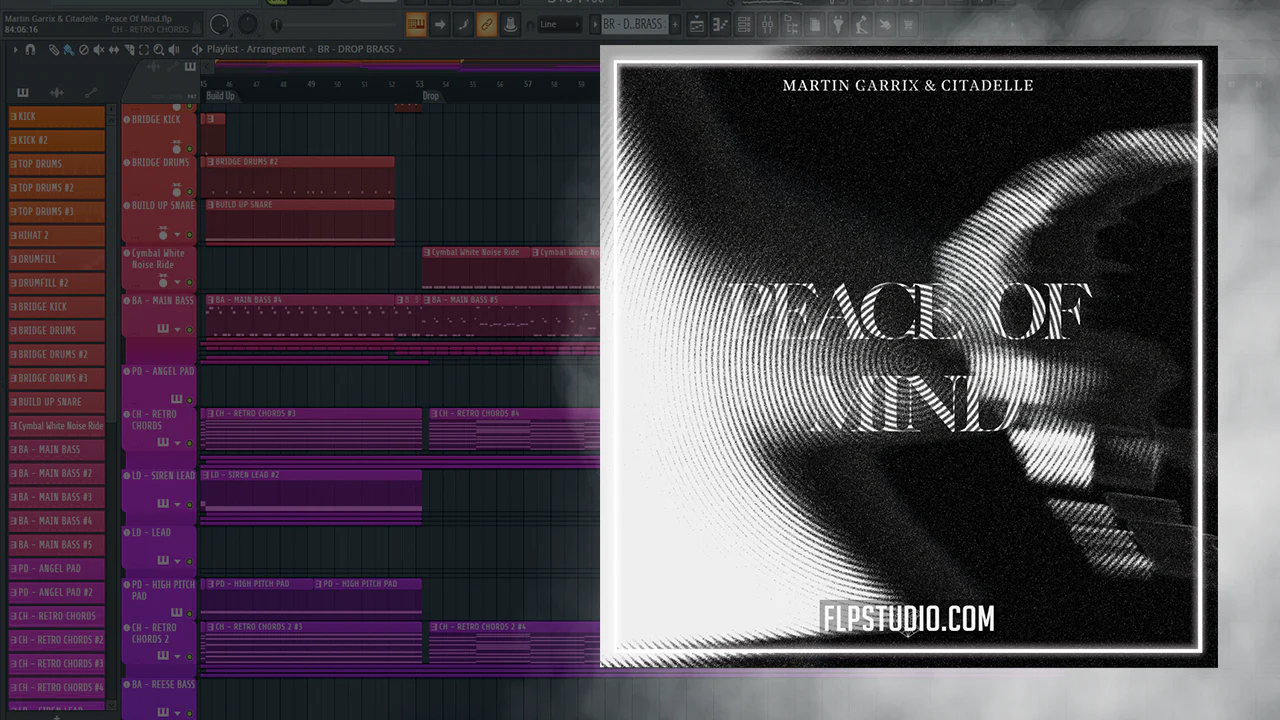This screenshot has height=720, width=1280.
Task: Select the Select tool
Action: pyautogui.click(x=144, y=49)
